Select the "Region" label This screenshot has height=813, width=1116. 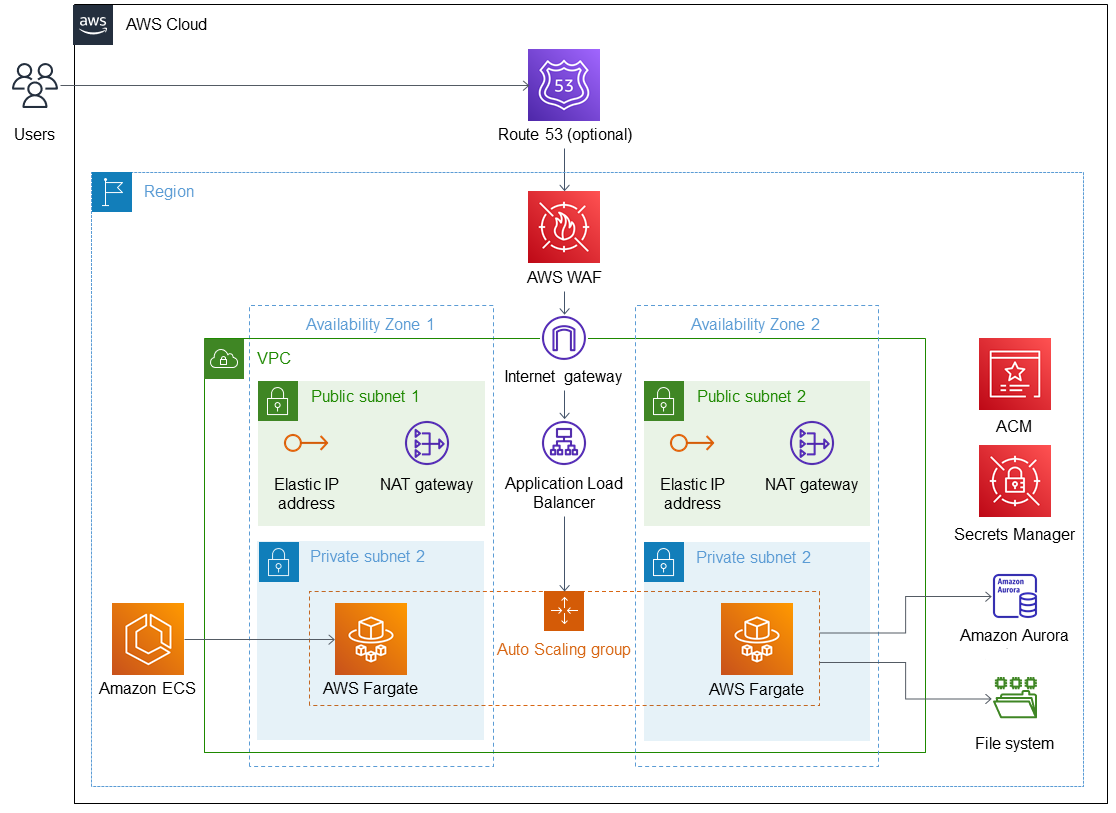(169, 192)
